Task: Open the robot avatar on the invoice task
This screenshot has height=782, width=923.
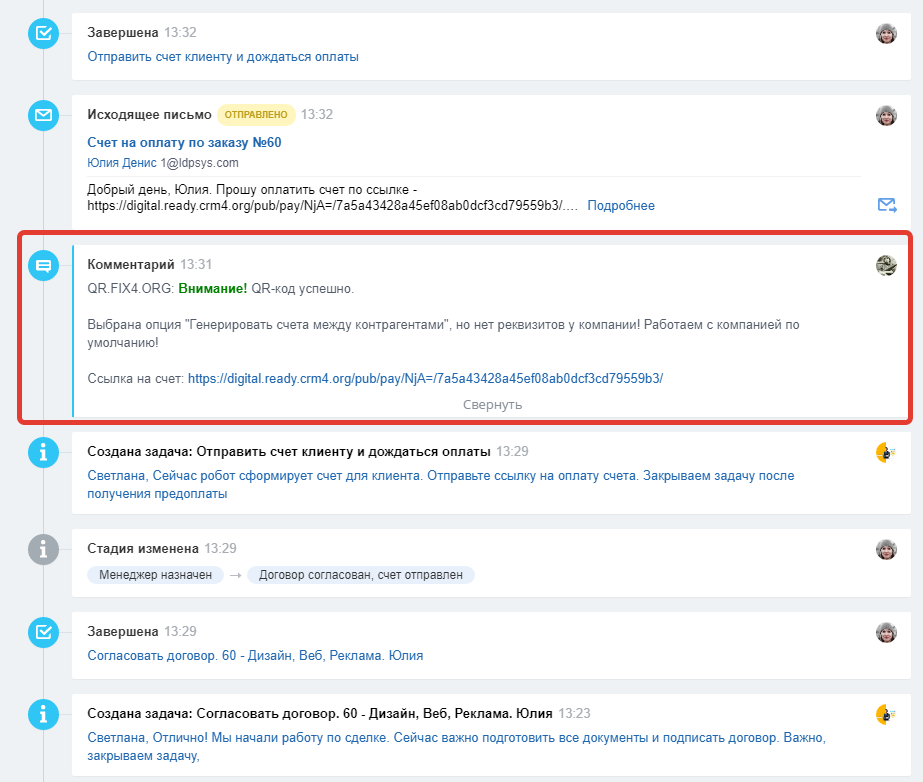Action: tap(886, 452)
